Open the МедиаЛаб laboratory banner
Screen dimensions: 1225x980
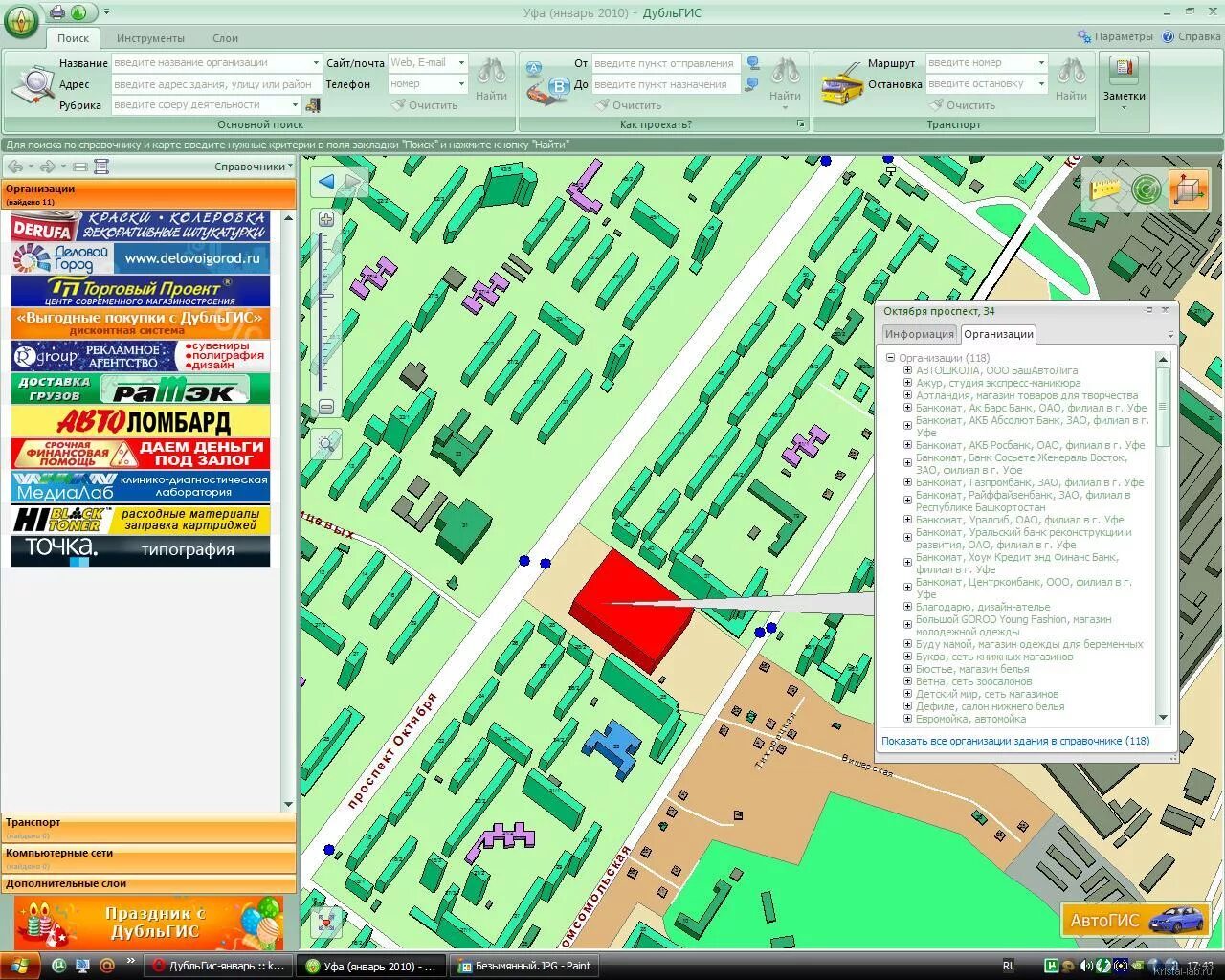click(141, 486)
